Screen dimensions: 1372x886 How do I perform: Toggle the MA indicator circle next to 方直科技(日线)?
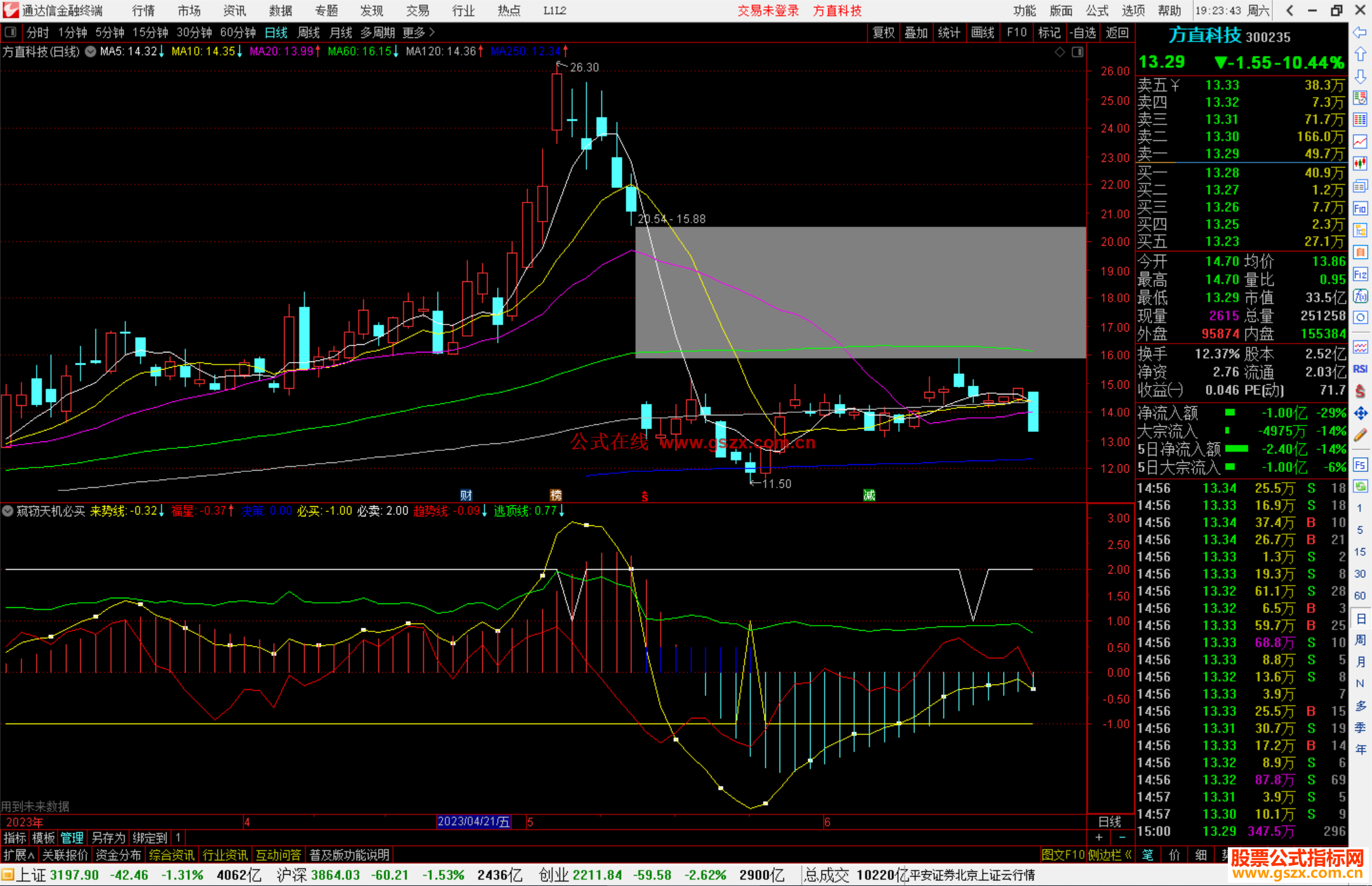(x=91, y=51)
